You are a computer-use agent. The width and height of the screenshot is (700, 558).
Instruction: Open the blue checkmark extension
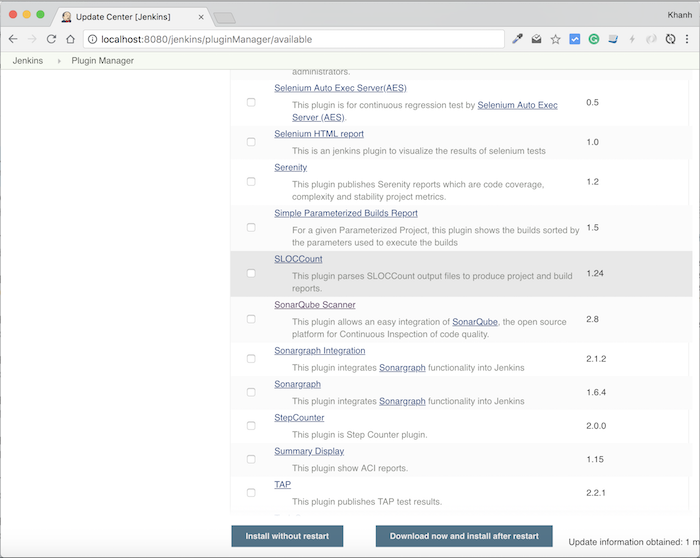(x=575, y=39)
